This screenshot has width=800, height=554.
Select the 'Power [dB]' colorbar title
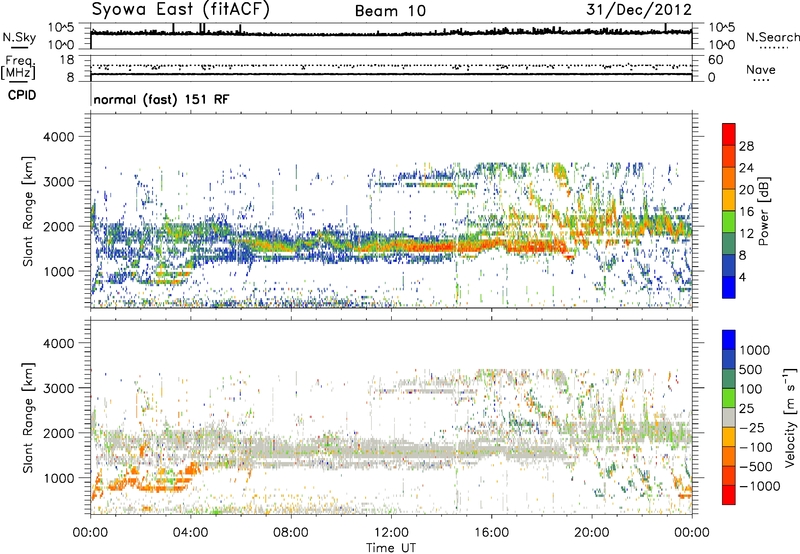point(764,211)
